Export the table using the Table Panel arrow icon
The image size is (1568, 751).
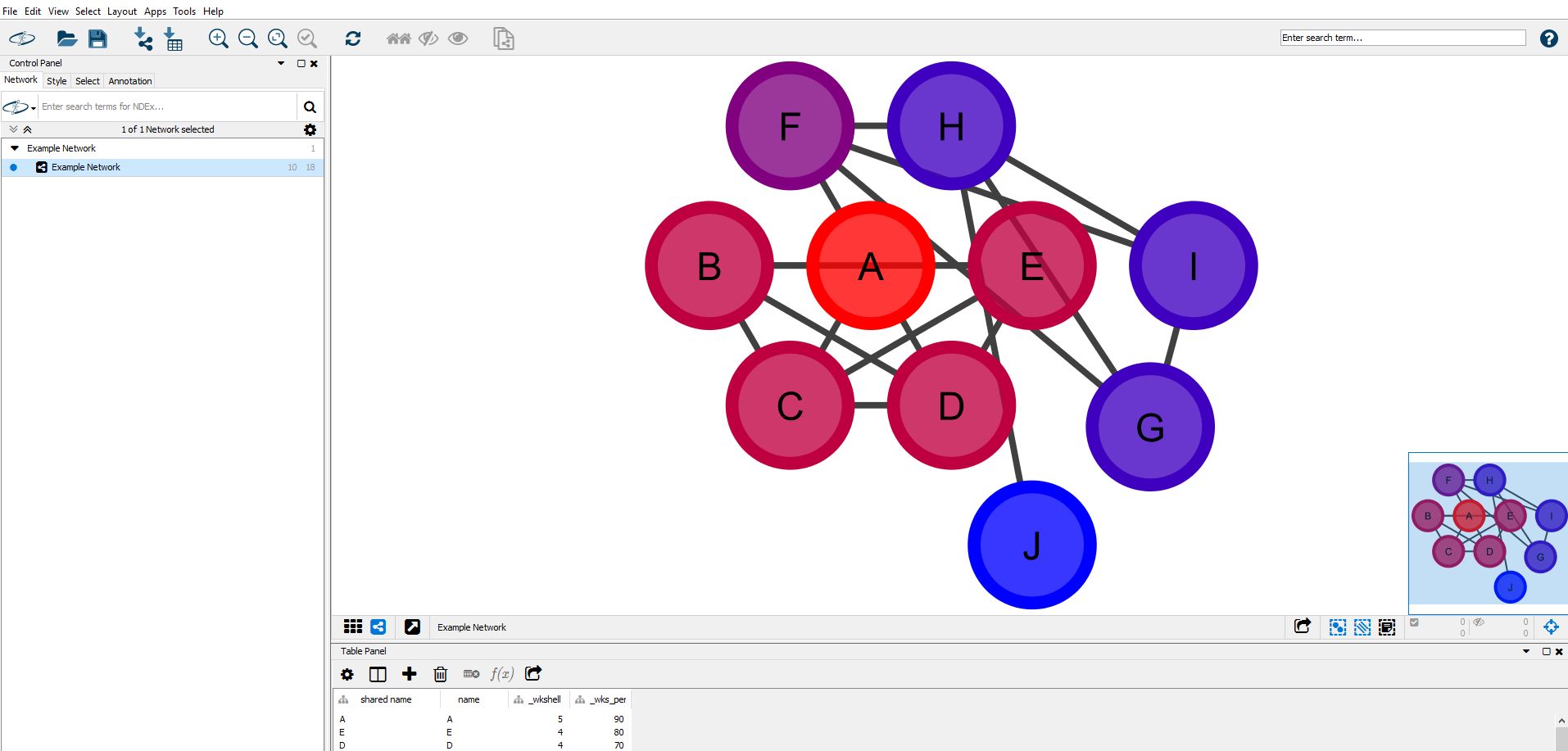(533, 673)
